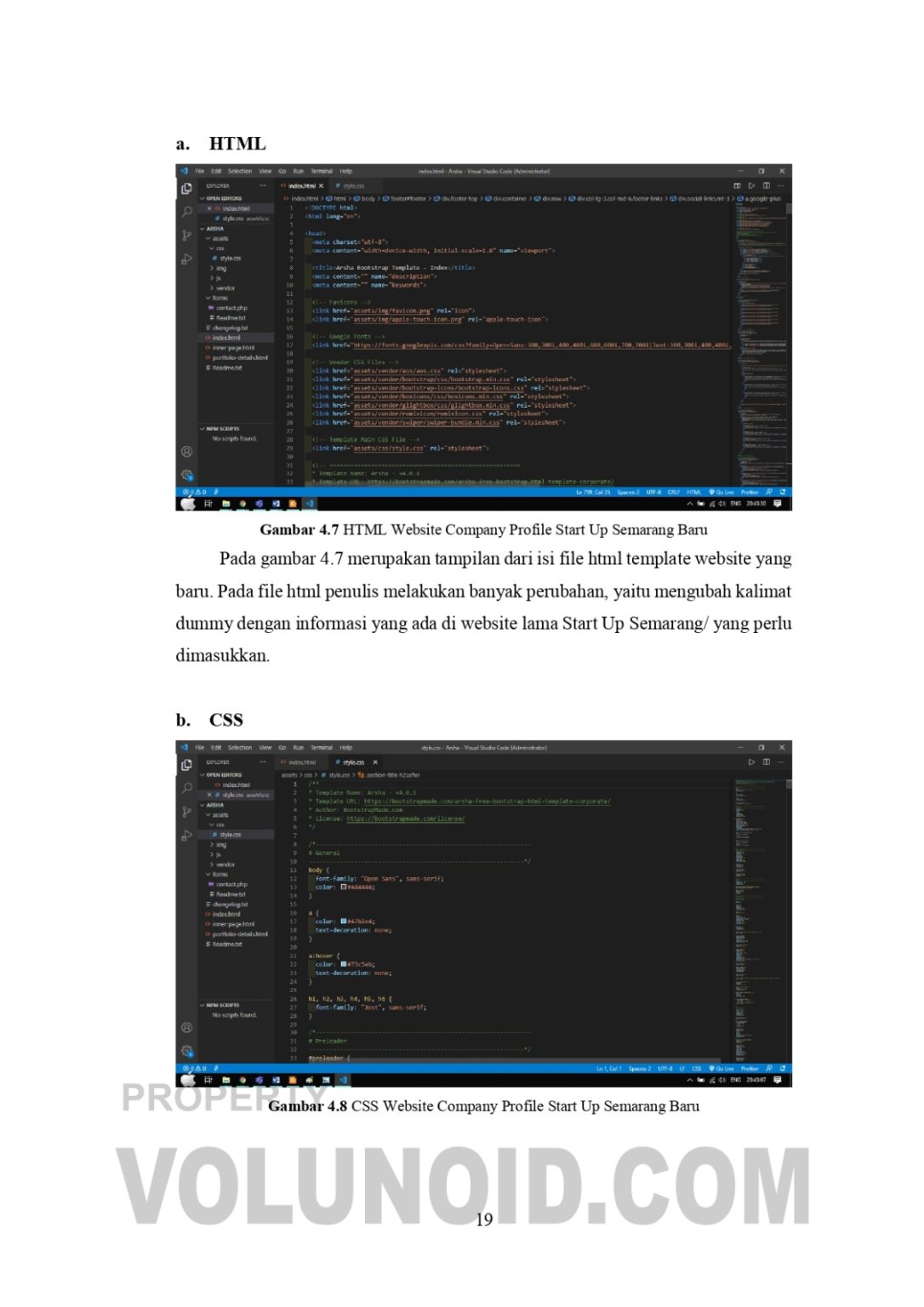Click a.google-plus breadcrumb in the index.html editor
Image resolution: width=924 pixels, height=1307 pixels.
coord(759,198)
